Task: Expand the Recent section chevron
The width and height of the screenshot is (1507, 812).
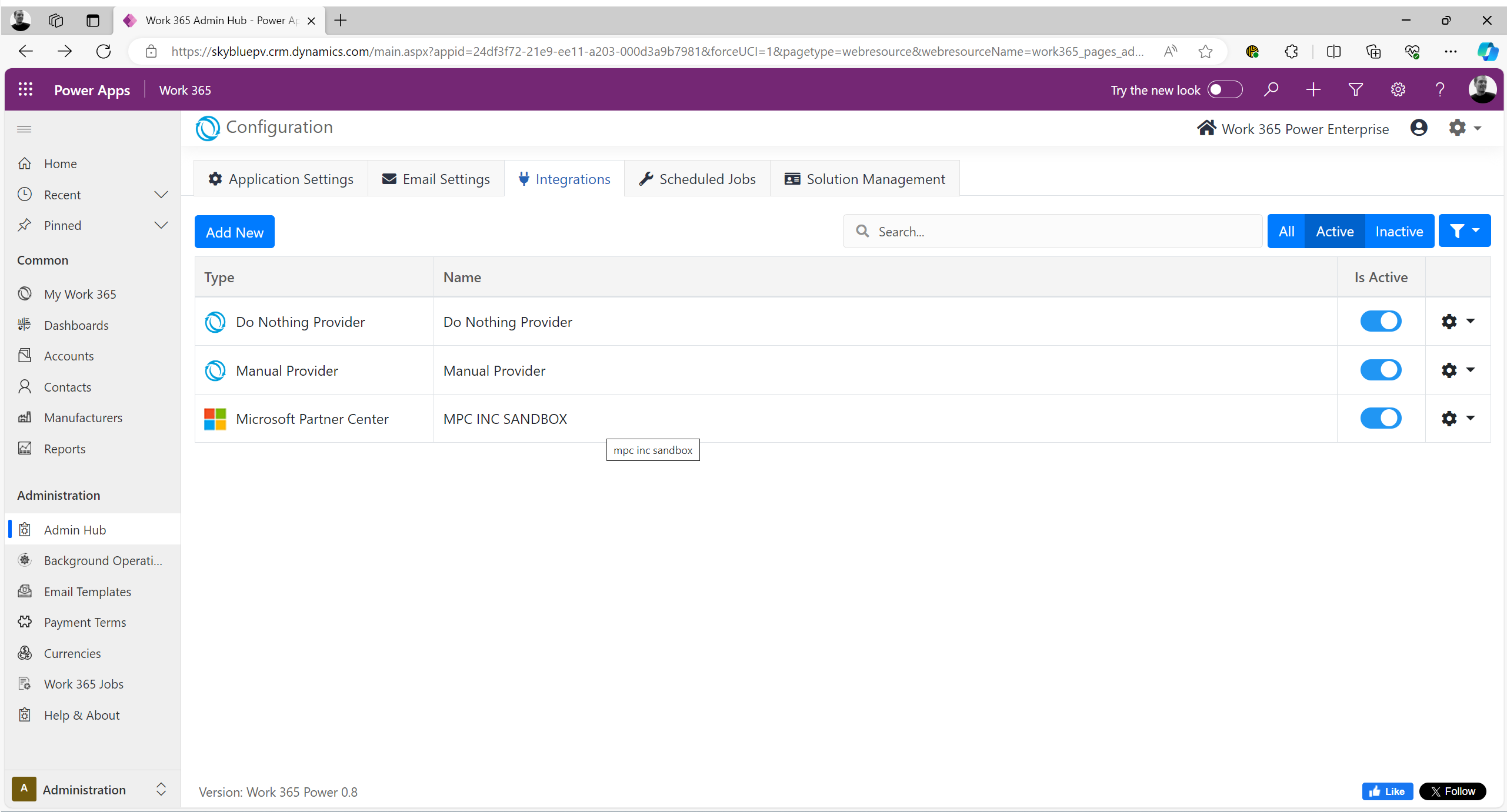Action: (161, 195)
